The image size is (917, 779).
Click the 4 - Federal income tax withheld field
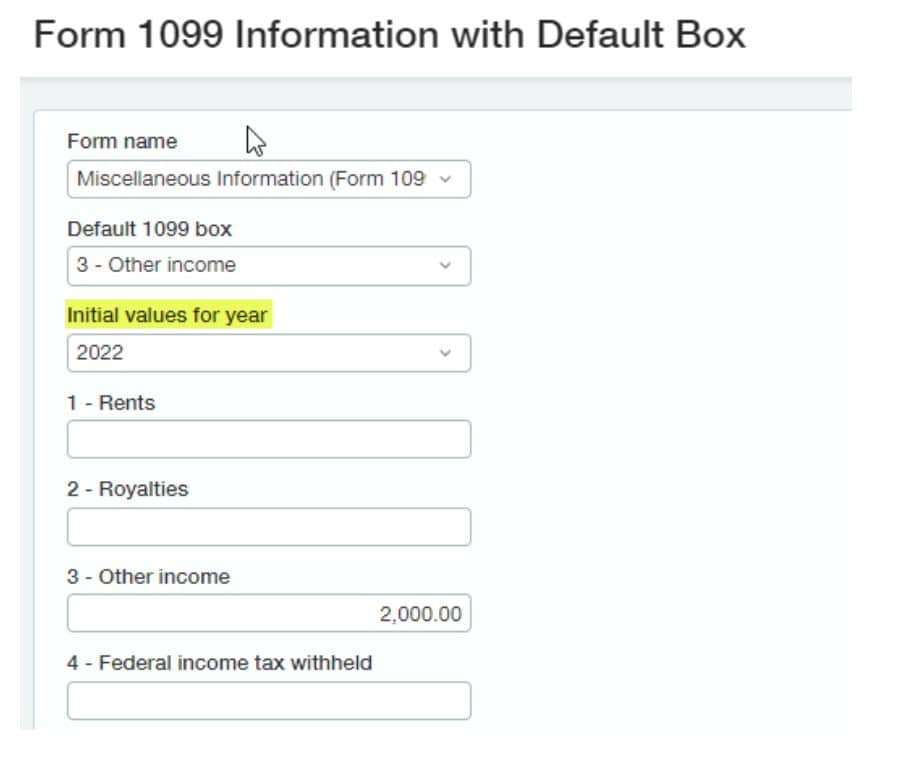pos(268,699)
